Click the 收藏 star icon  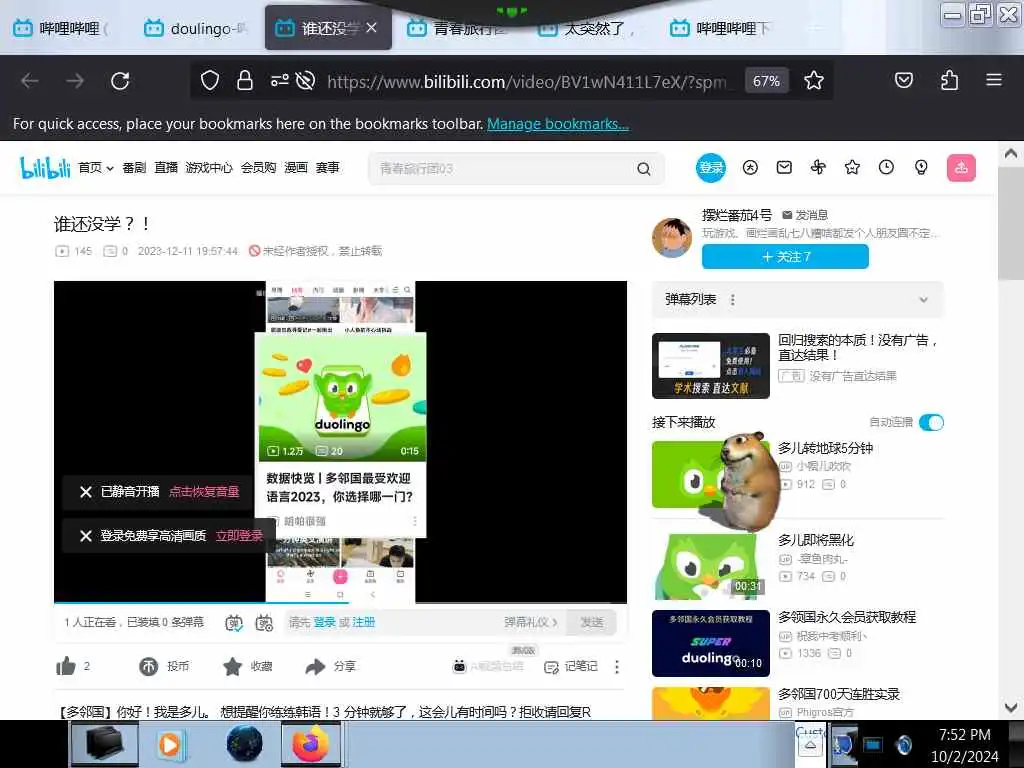tap(232, 666)
